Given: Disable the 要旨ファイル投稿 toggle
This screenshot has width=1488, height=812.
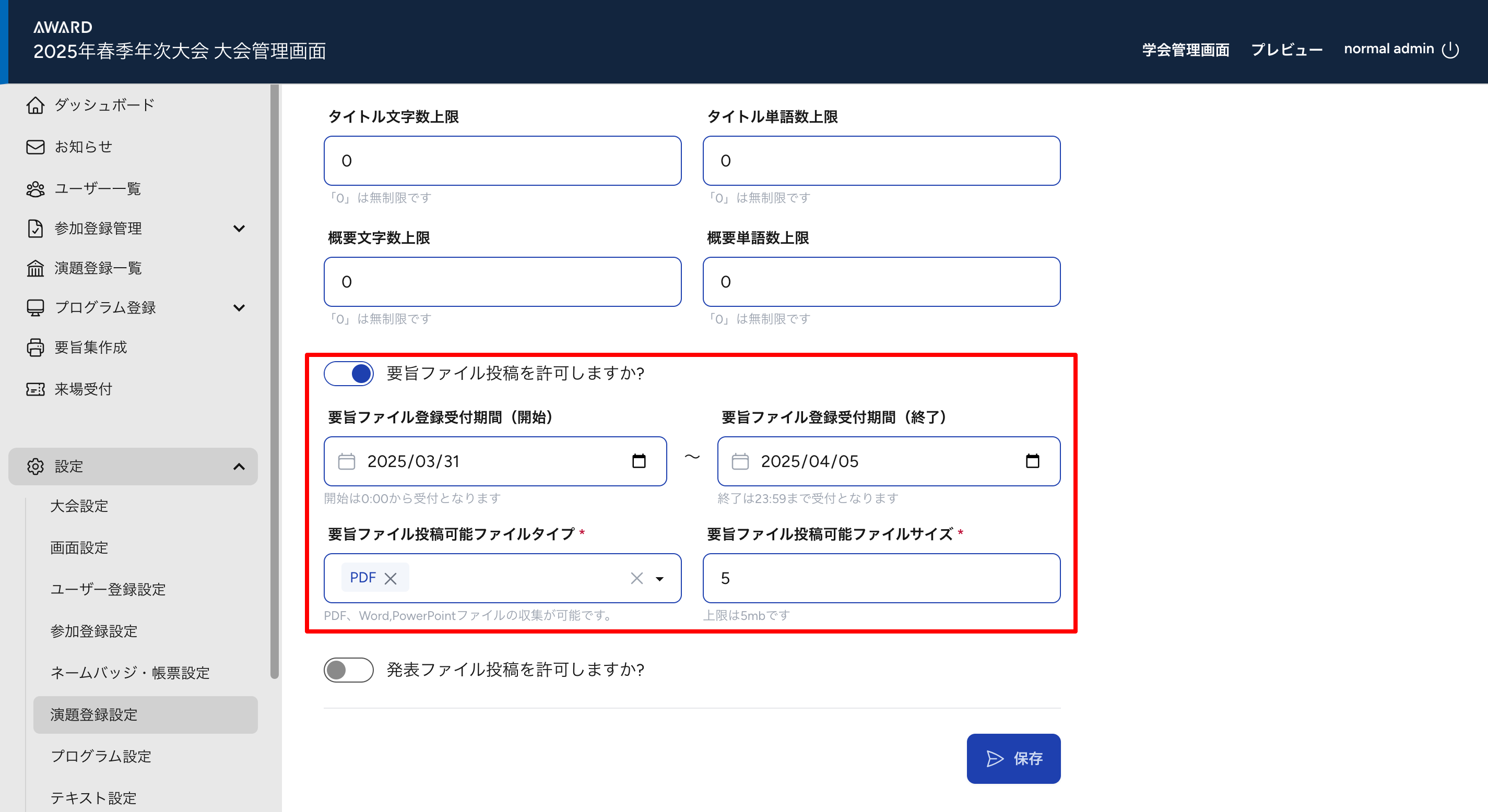Looking at the screenshot, I should pos(348,374).
